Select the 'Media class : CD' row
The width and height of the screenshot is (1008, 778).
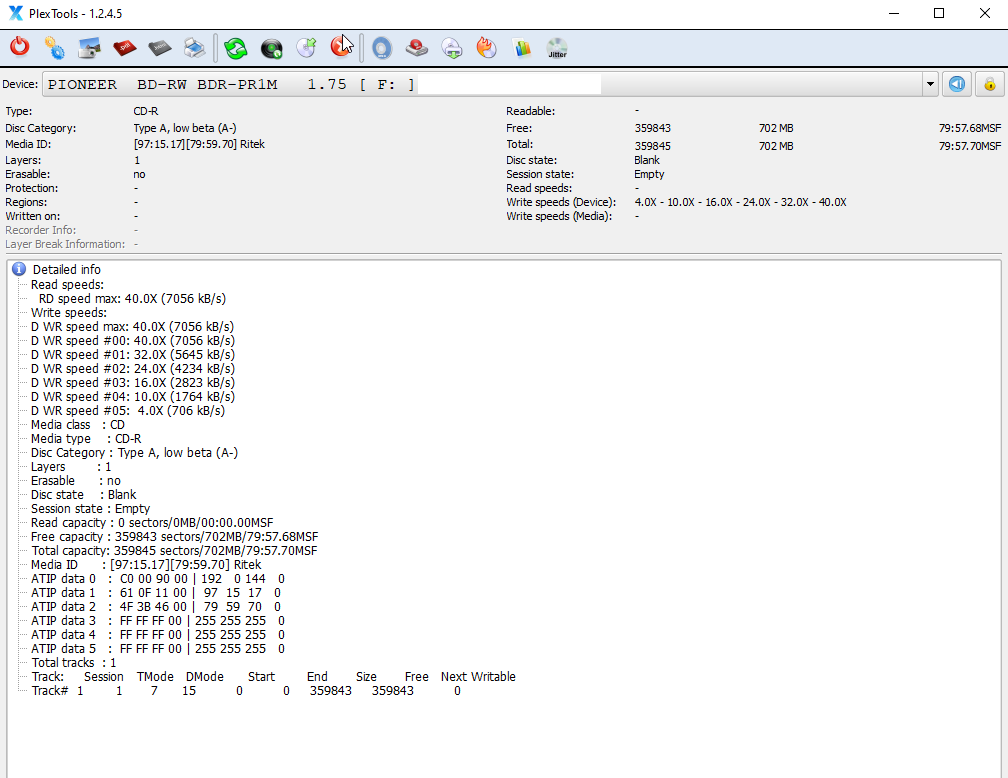coord(78,424)
